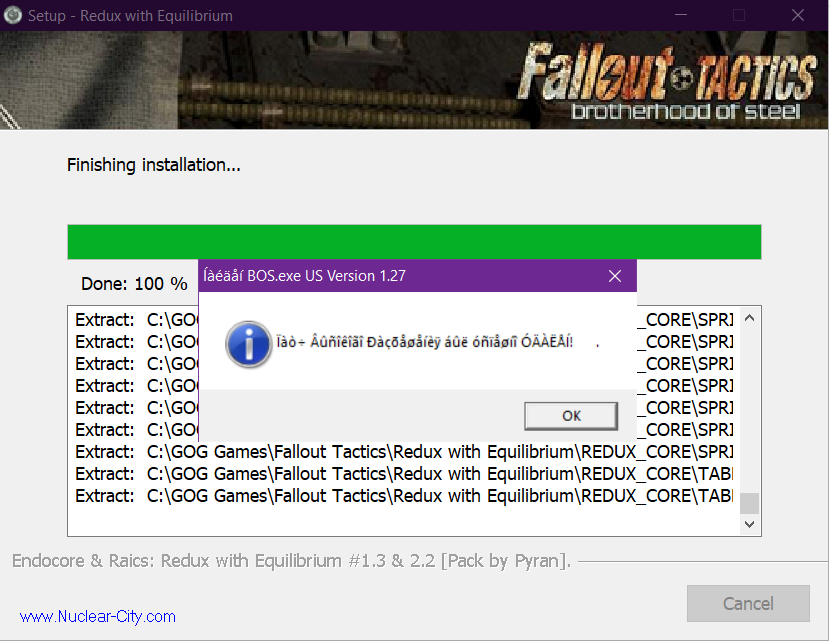Click the green installation progress bar

414,242
